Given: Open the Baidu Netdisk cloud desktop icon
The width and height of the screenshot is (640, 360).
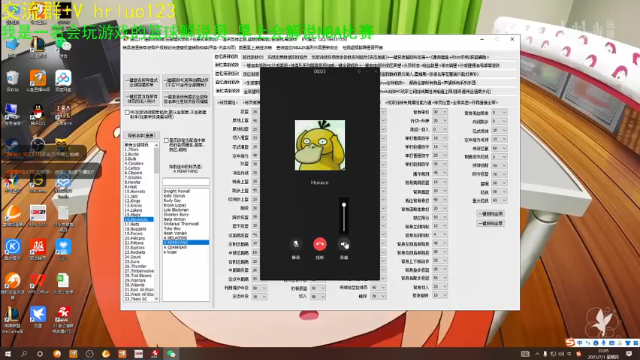Looking at the screenshot, I should coord(63,81).
